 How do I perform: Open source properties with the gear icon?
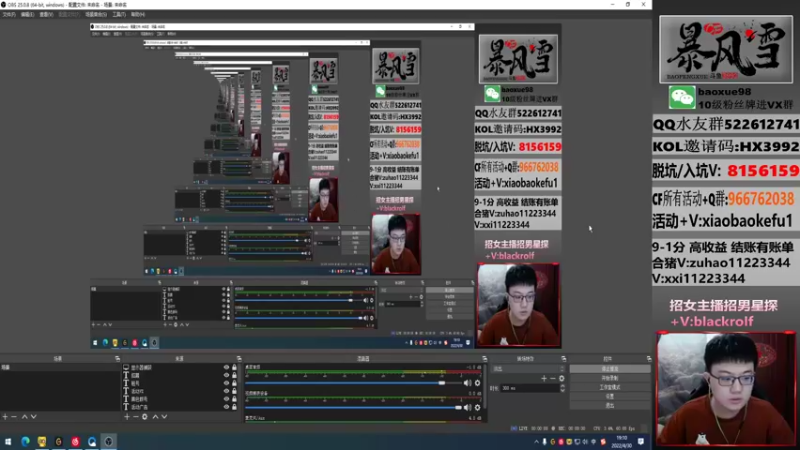pos(145,417)
